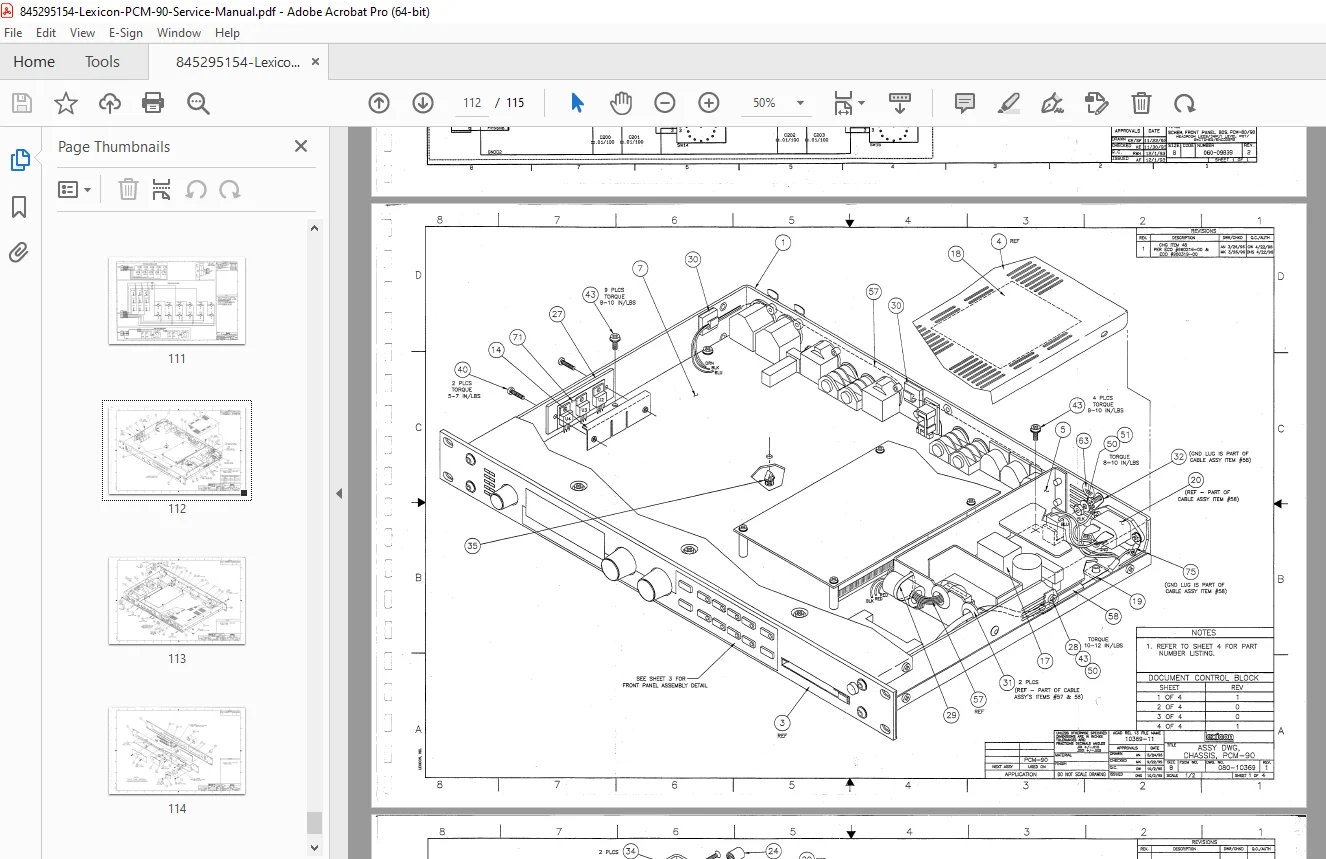Select page 112 thumbnail
Image resolution: width=1326 pixels, height=859 pixels.
tap(177, 451)
